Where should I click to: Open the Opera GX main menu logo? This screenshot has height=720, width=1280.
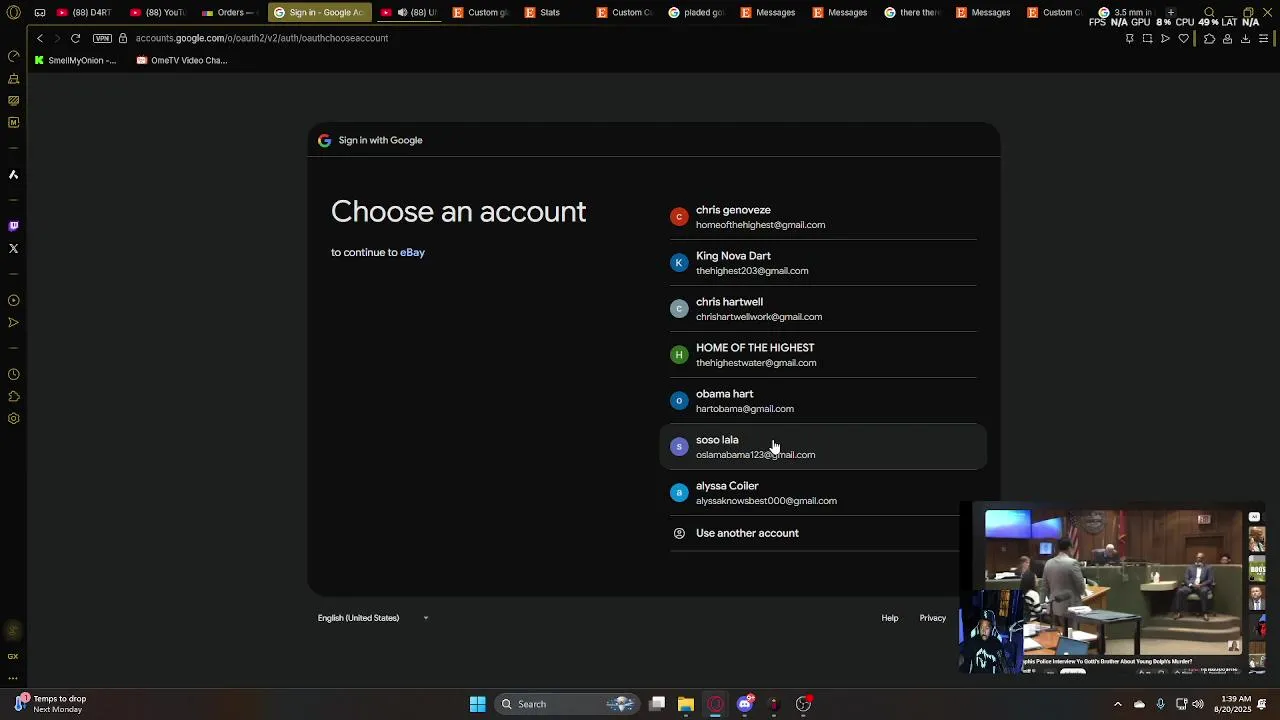[14, 12]
